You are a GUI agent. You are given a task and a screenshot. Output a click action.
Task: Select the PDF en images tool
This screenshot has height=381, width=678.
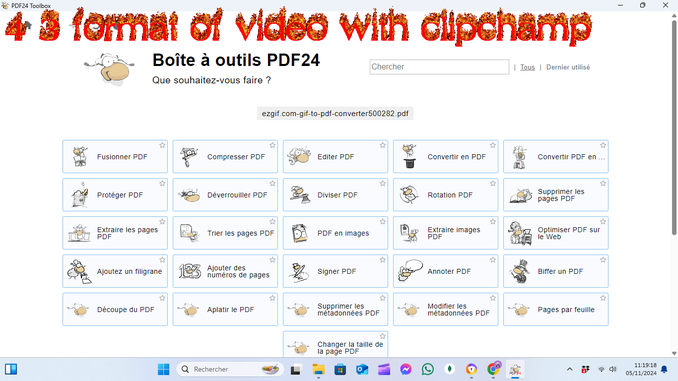click(x=336, y=233)
